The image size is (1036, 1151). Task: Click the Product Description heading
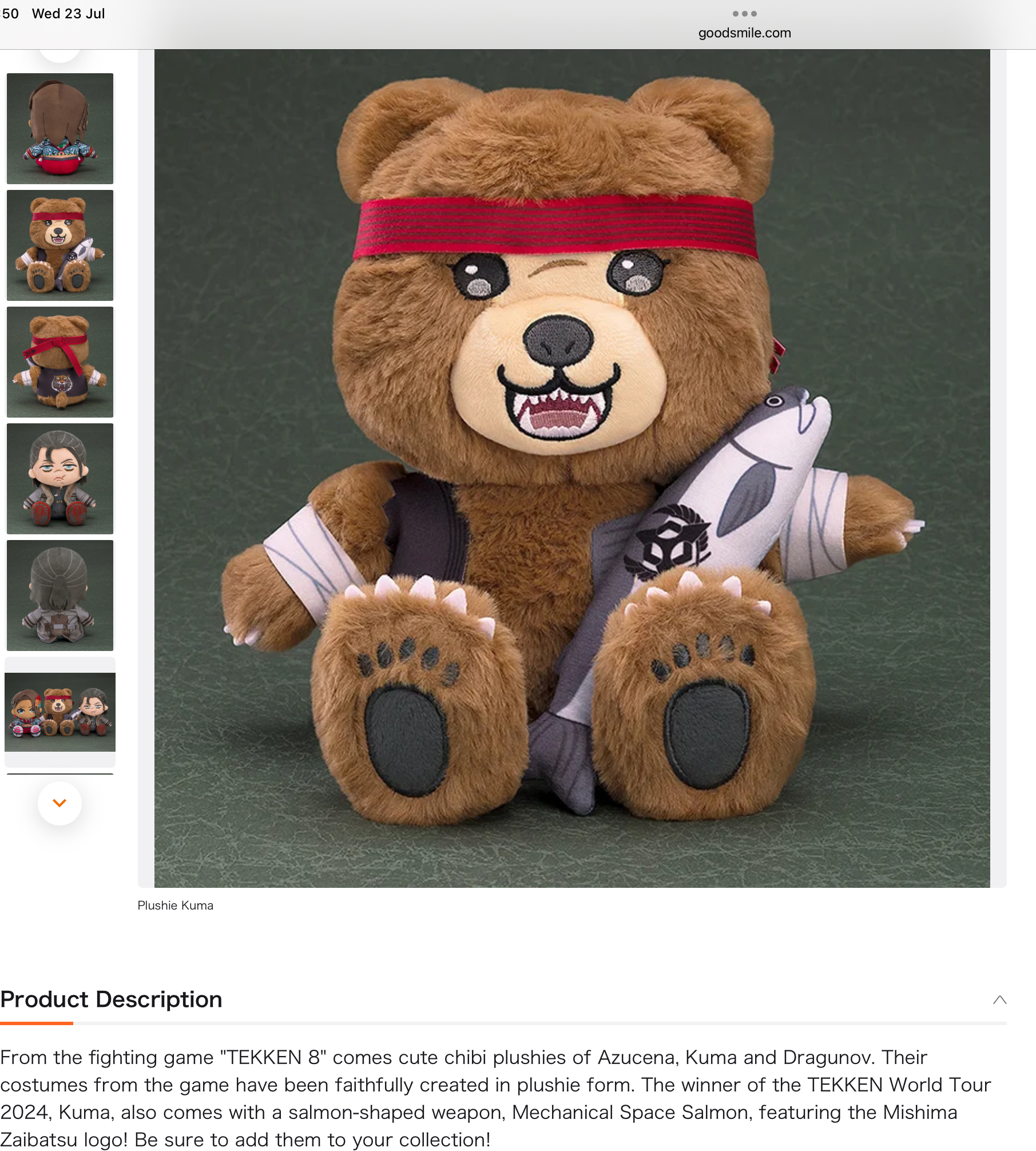pos(112,999)
